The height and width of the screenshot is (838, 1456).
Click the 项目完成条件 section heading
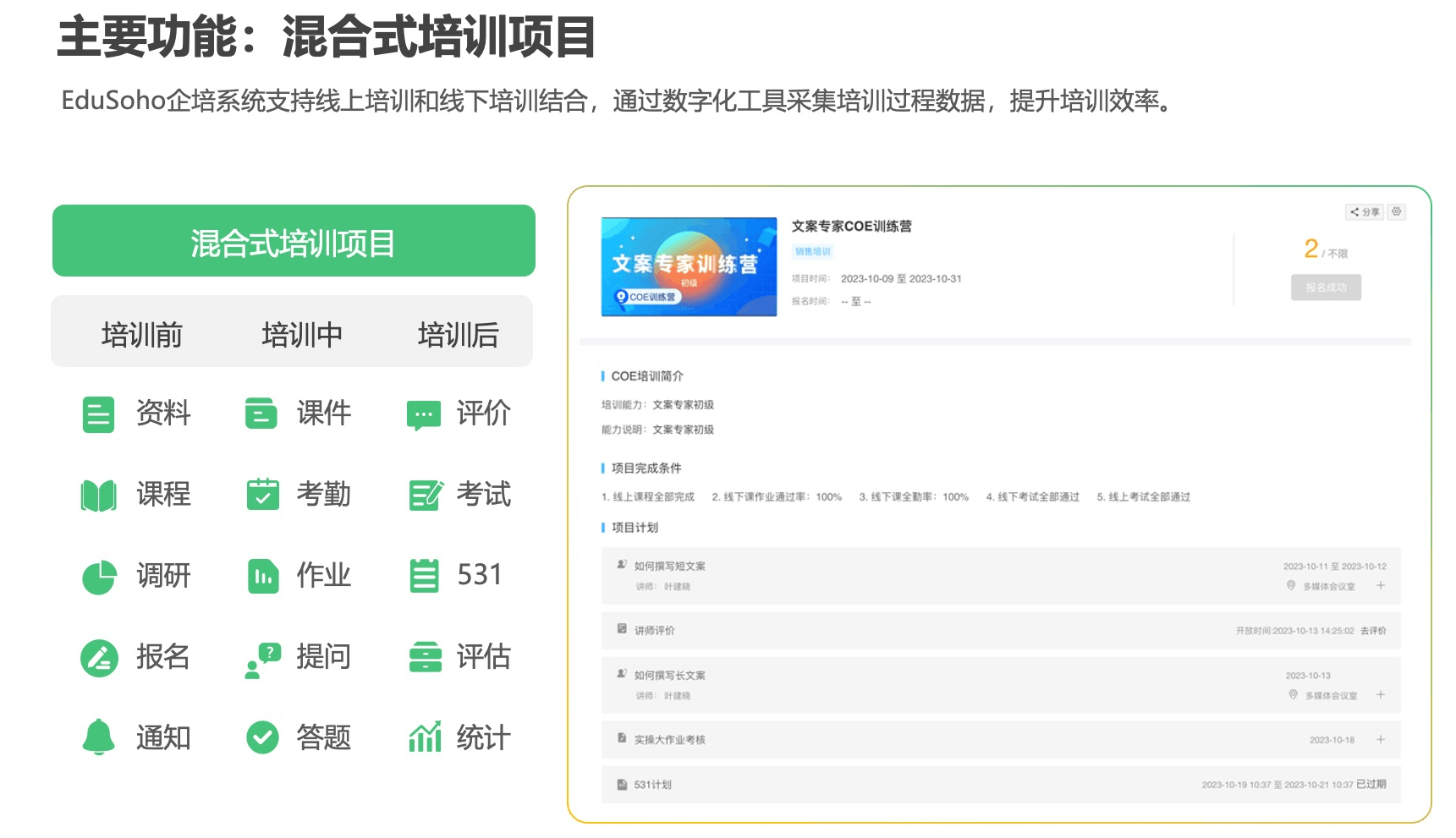point(646,468)
